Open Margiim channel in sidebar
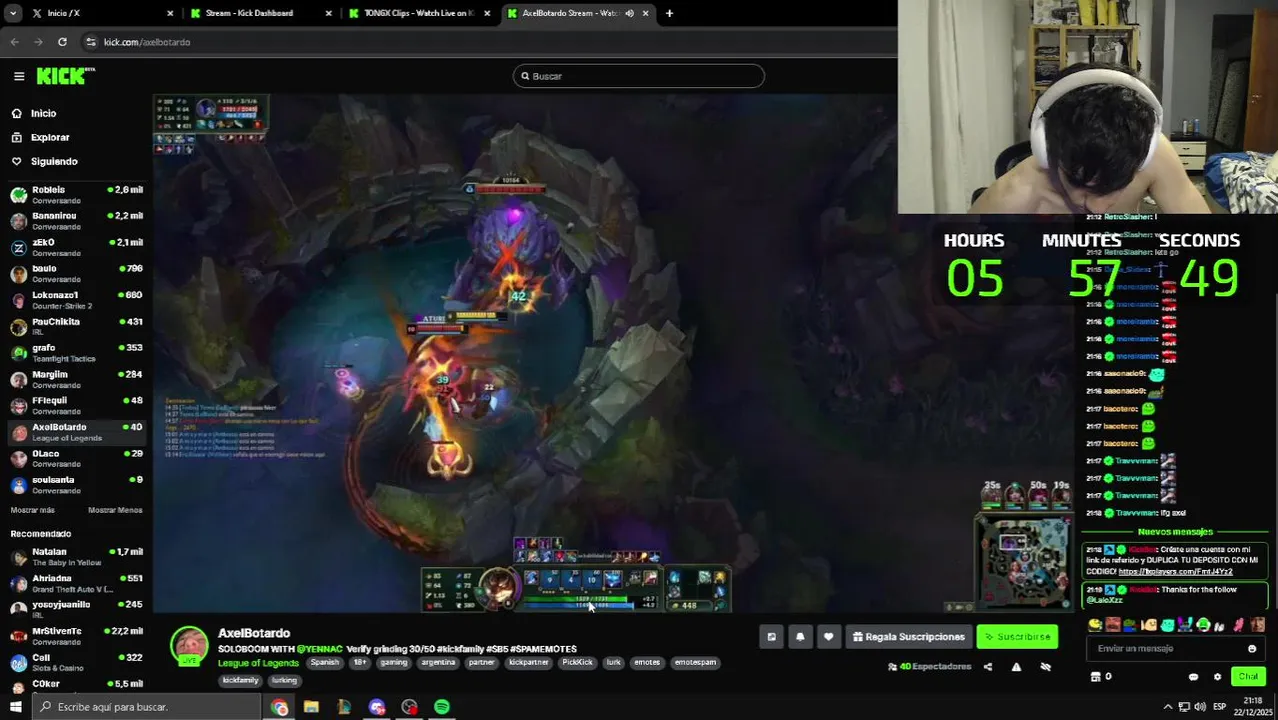Screen dimensions: 1278x720 coord(76,379)
